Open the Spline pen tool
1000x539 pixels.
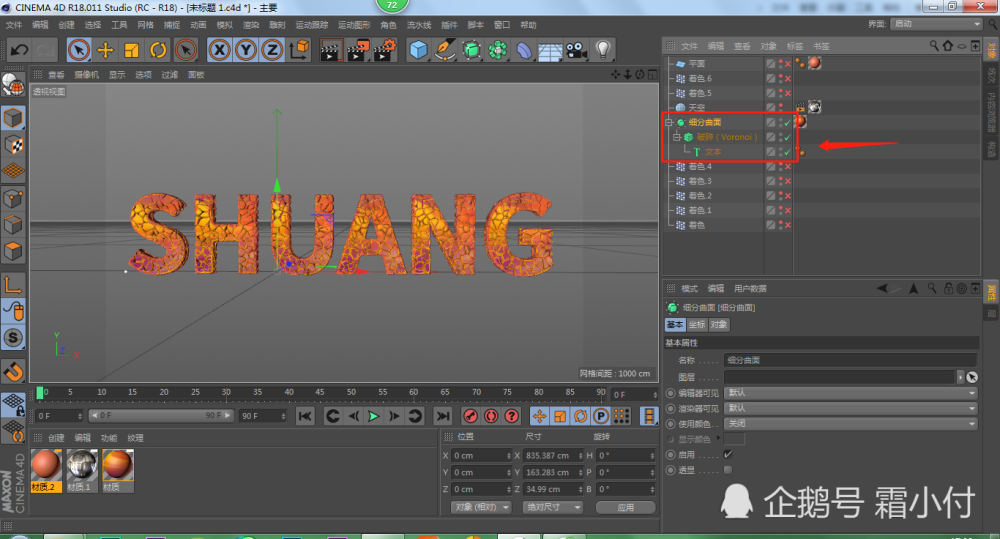[x=445, y=50]
